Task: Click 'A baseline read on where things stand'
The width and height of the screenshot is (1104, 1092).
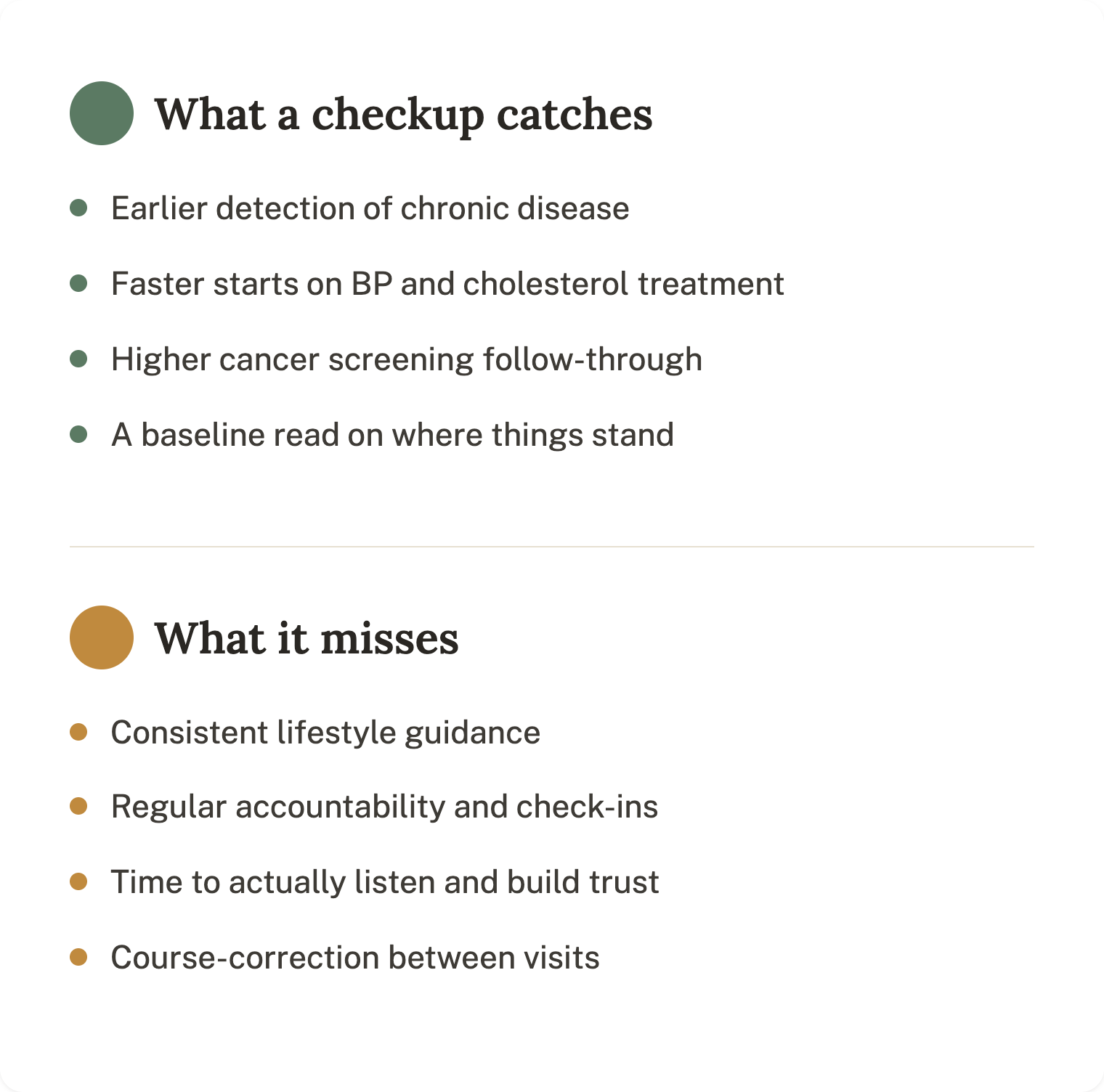Action: [x=392, y=435]
